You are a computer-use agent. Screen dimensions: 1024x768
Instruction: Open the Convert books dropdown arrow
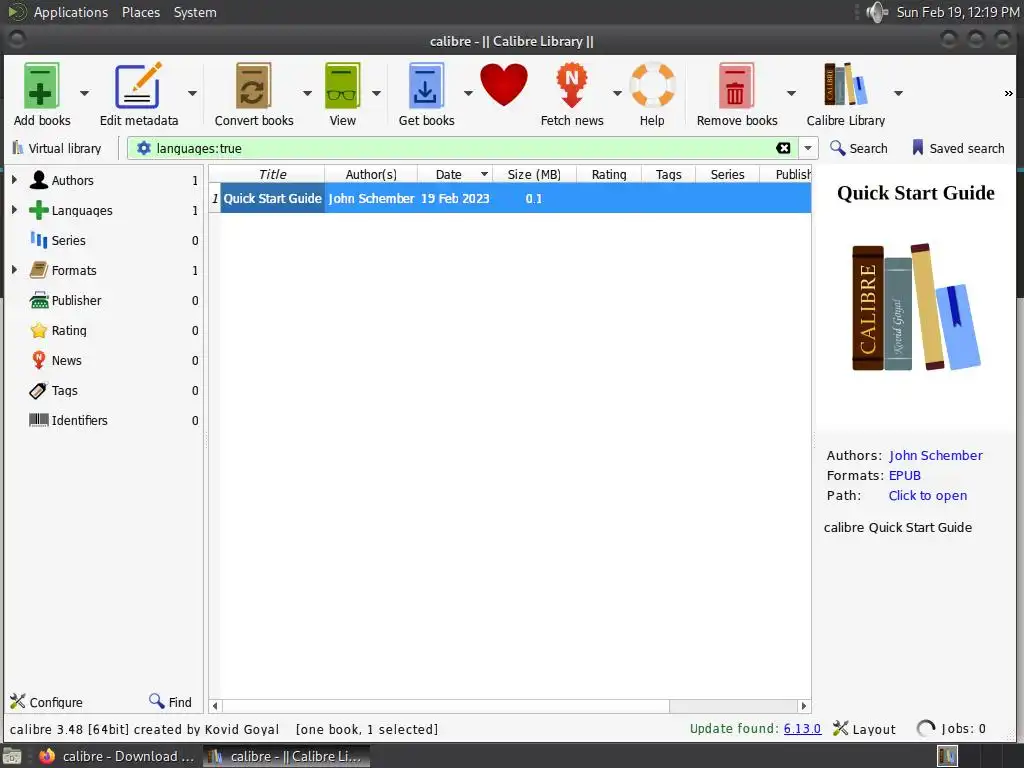click(307, 93)
